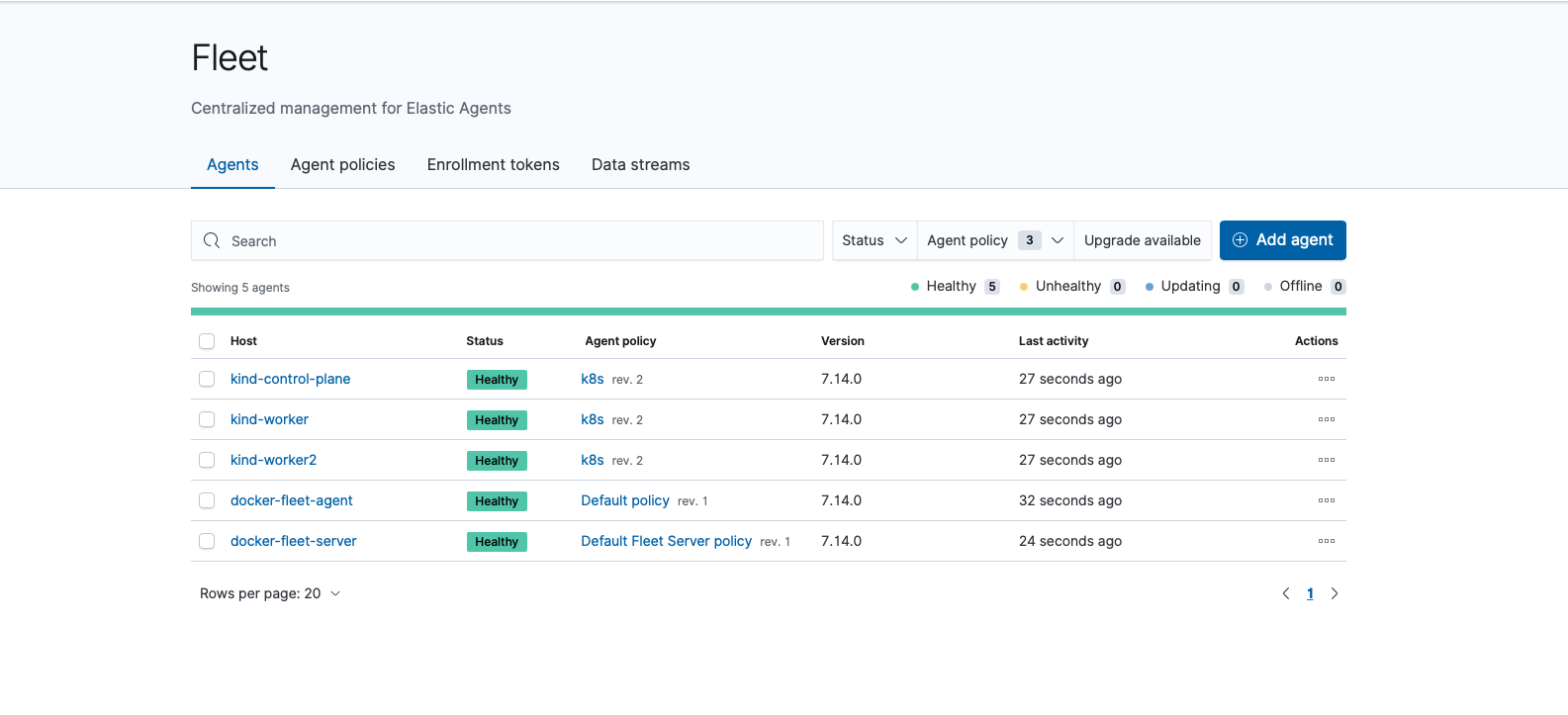Click the Healthy 5 status summary
The image size is (1568, 715).
pos(955,286)
